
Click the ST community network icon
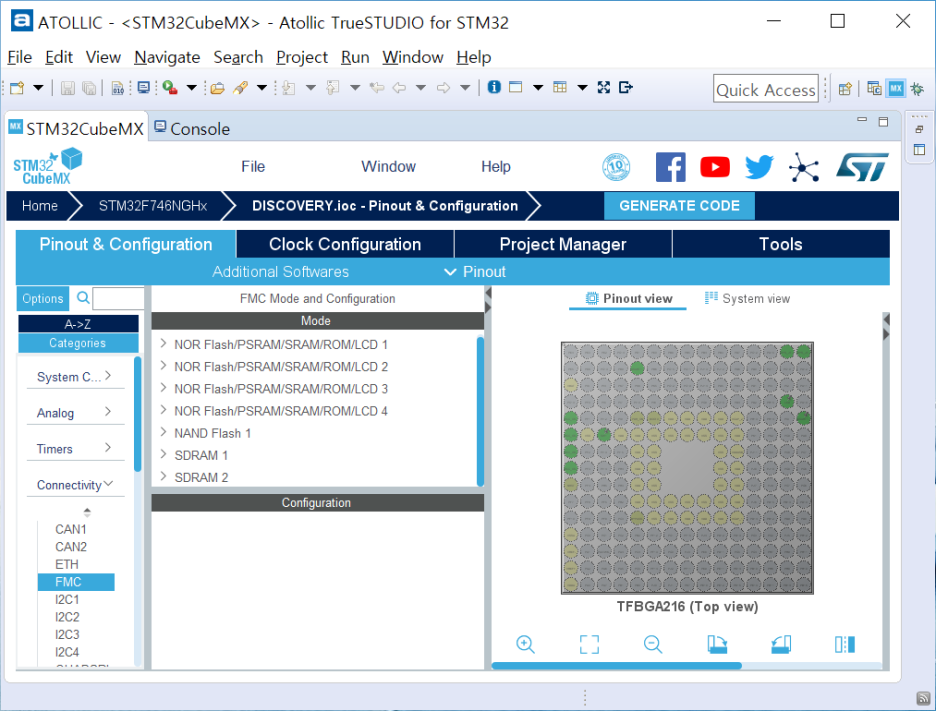point(803,167)
